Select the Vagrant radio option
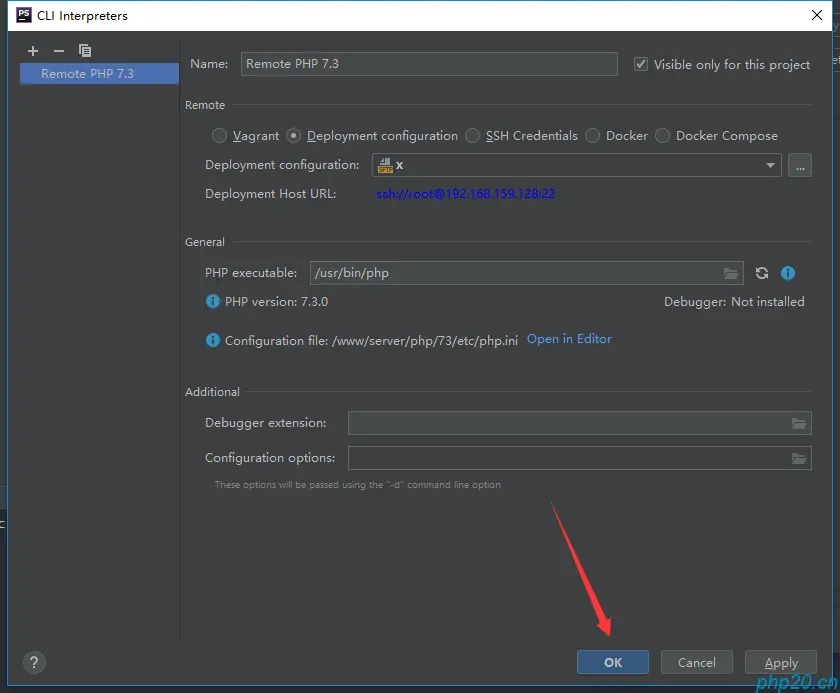Image resolution: width=840 pixels, height=693 pixels. click(219, 135)
